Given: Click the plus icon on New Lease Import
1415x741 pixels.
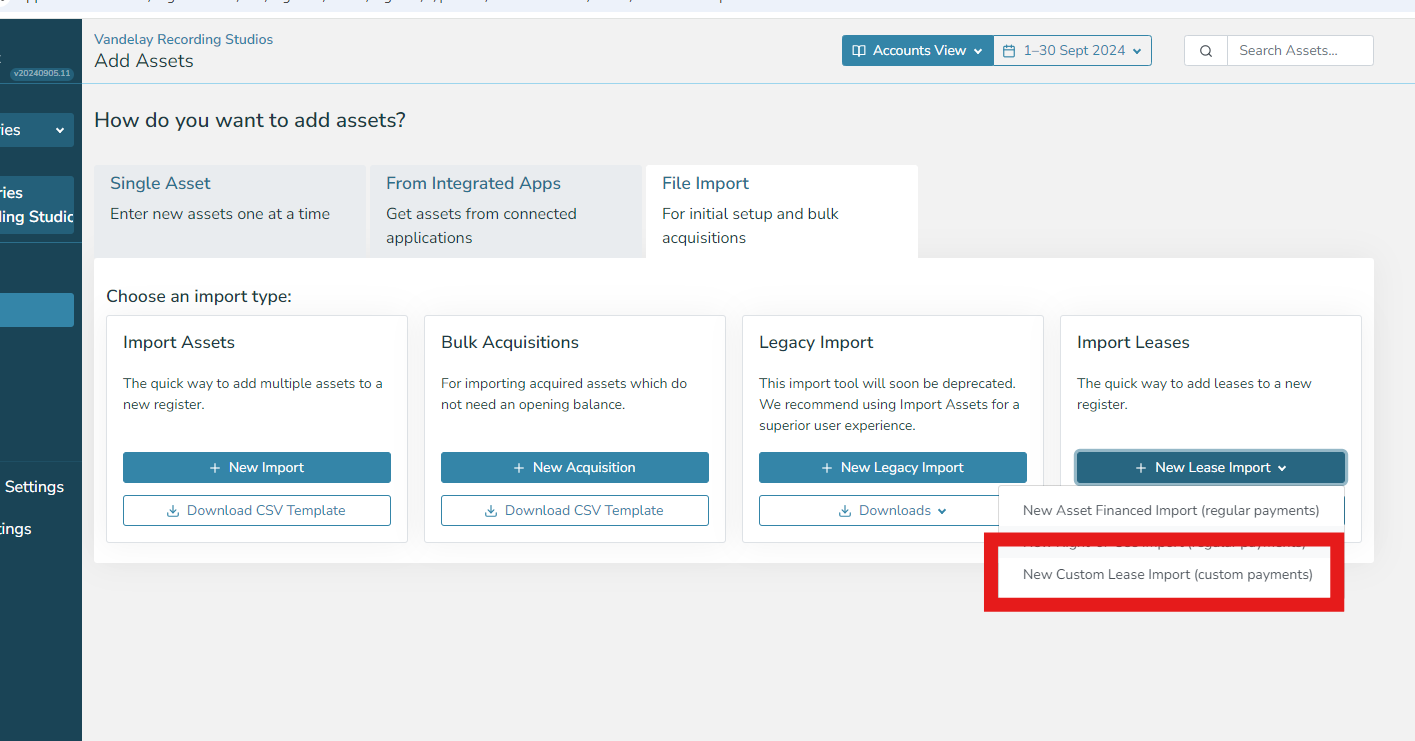Looking at the screenshot, I should coord(1141,468).
